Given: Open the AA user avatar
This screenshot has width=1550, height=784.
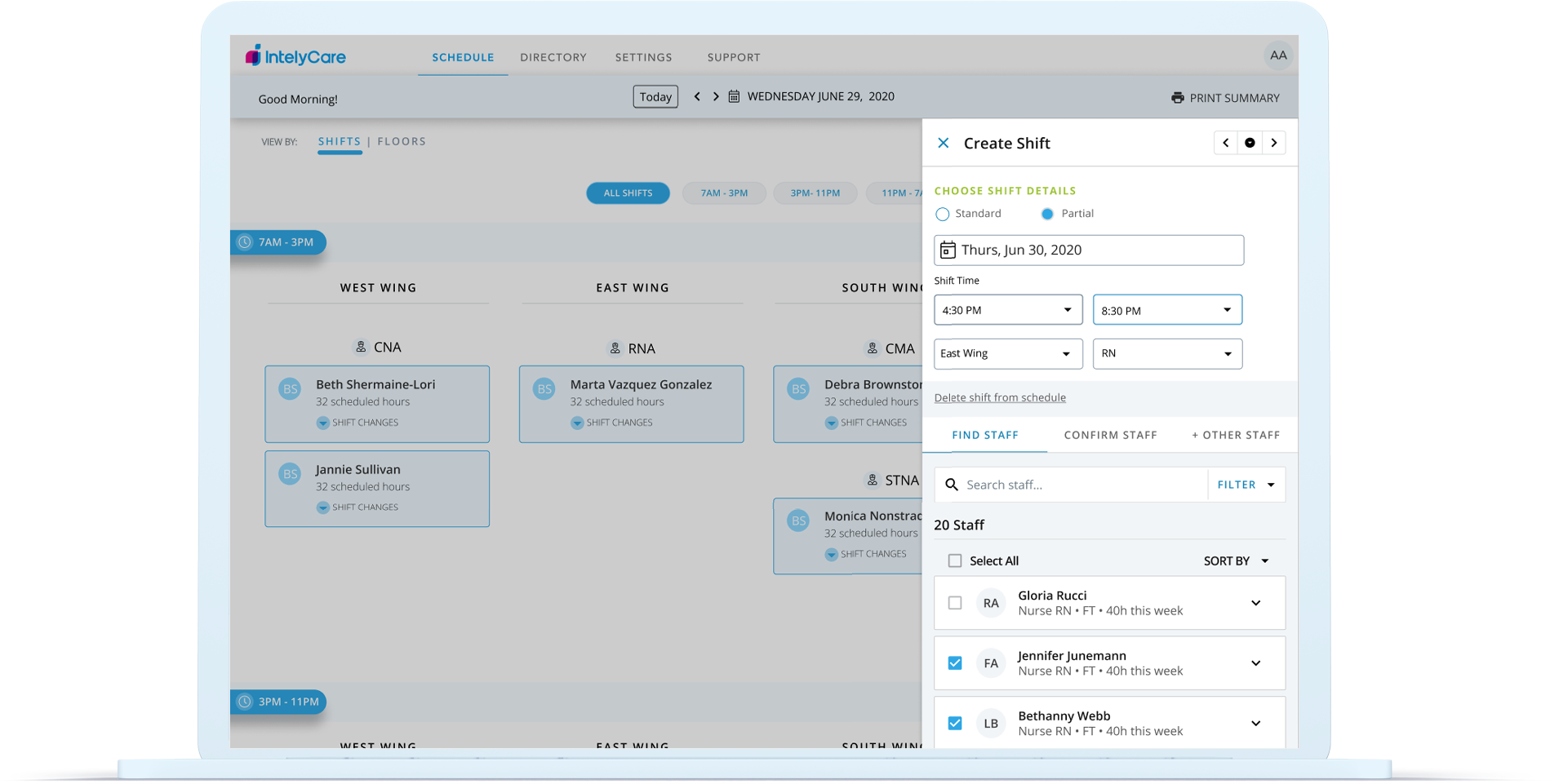Looking at the screenshot, I should coord(1277,55).
